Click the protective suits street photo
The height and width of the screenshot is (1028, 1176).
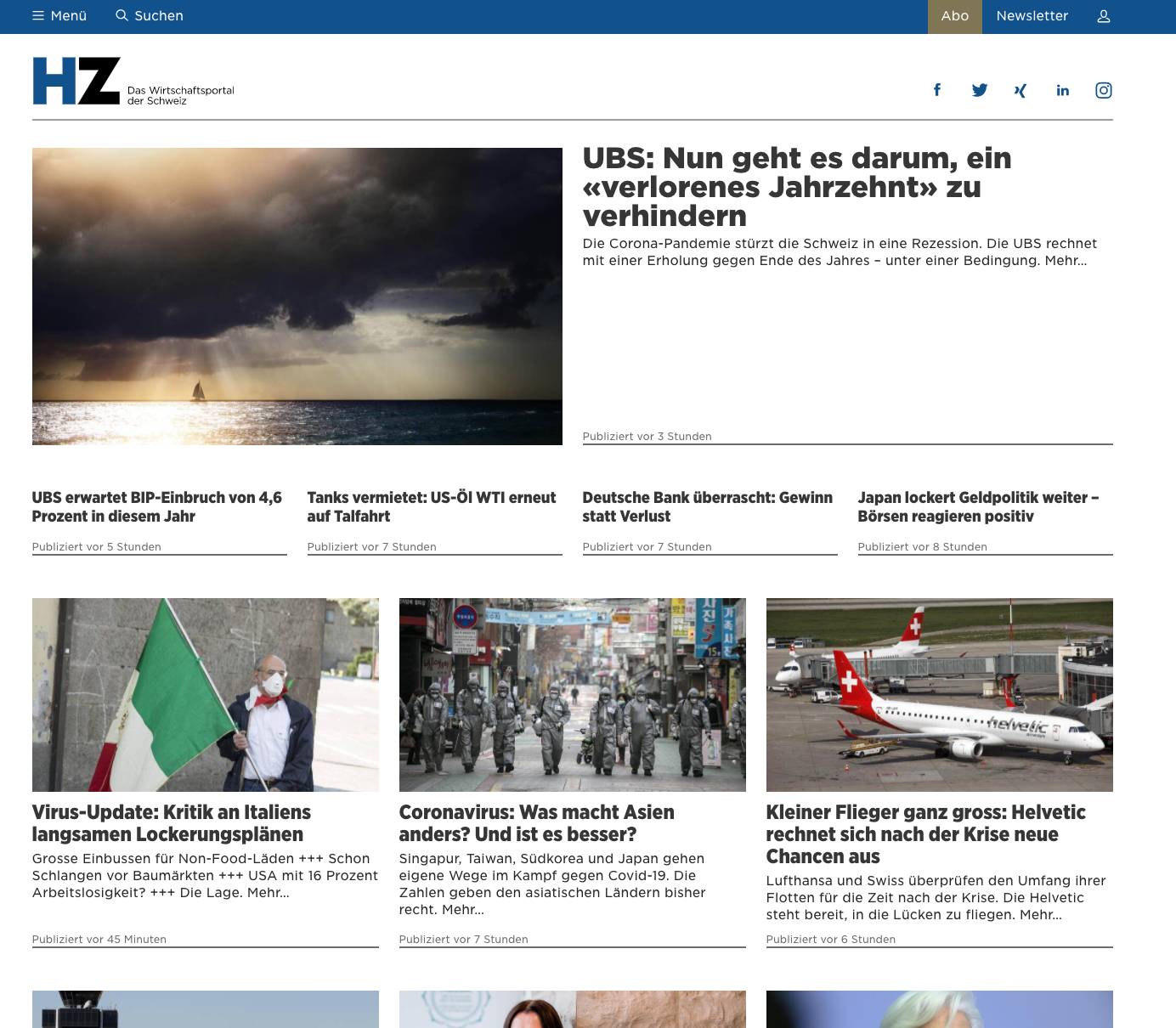[573, 695]
